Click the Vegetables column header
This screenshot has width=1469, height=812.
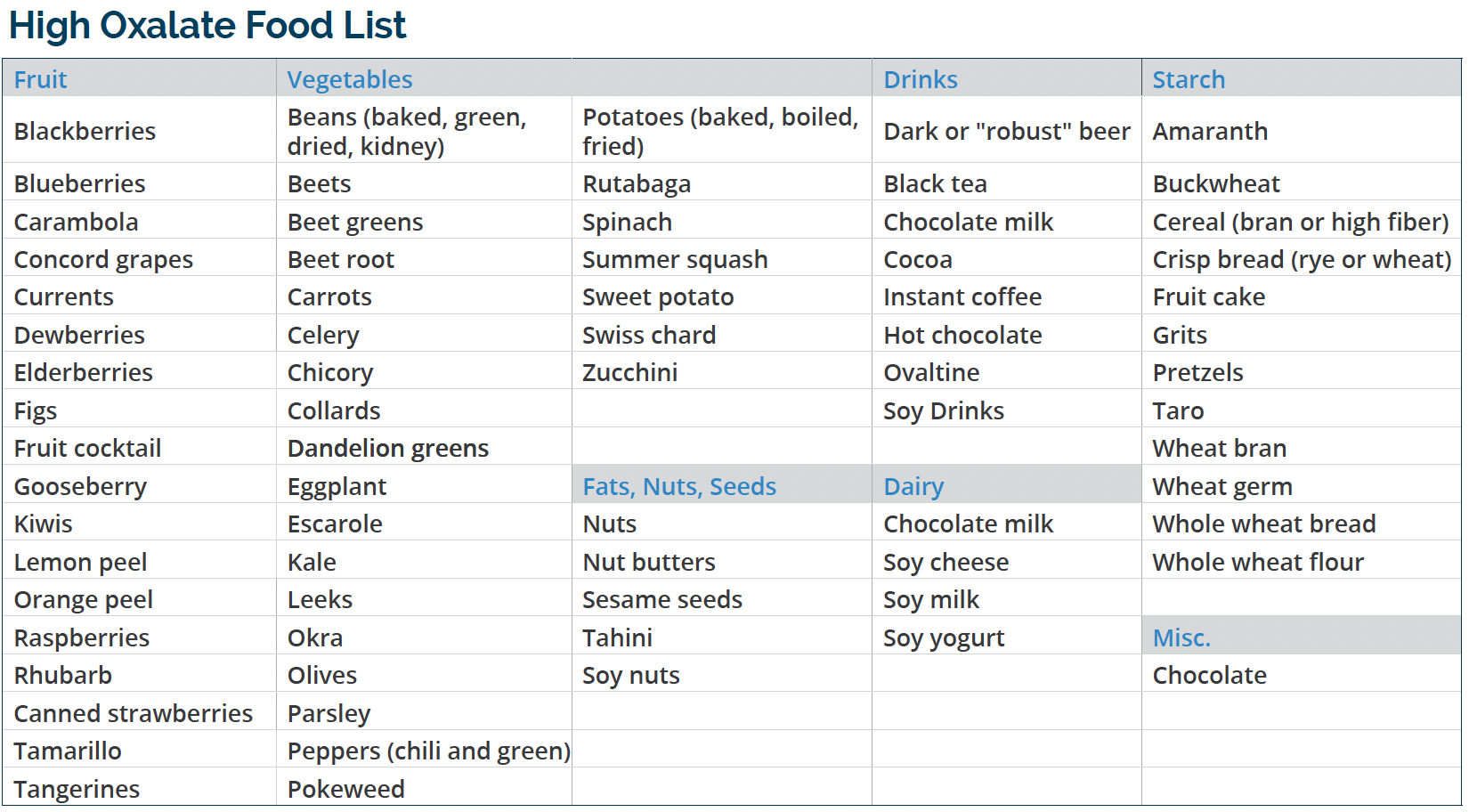point(350,79)
